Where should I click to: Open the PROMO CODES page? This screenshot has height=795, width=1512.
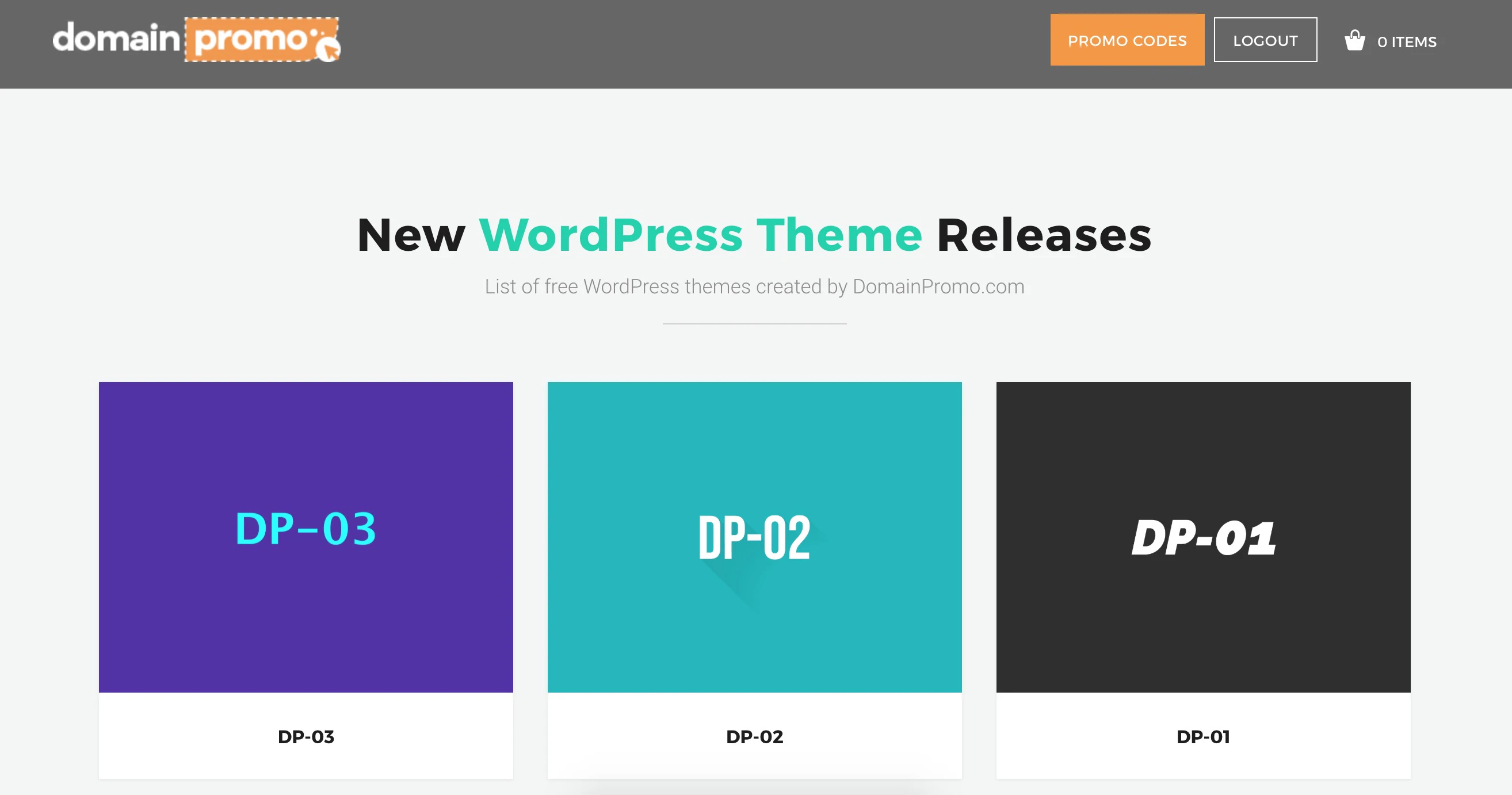pos(1127,40)
